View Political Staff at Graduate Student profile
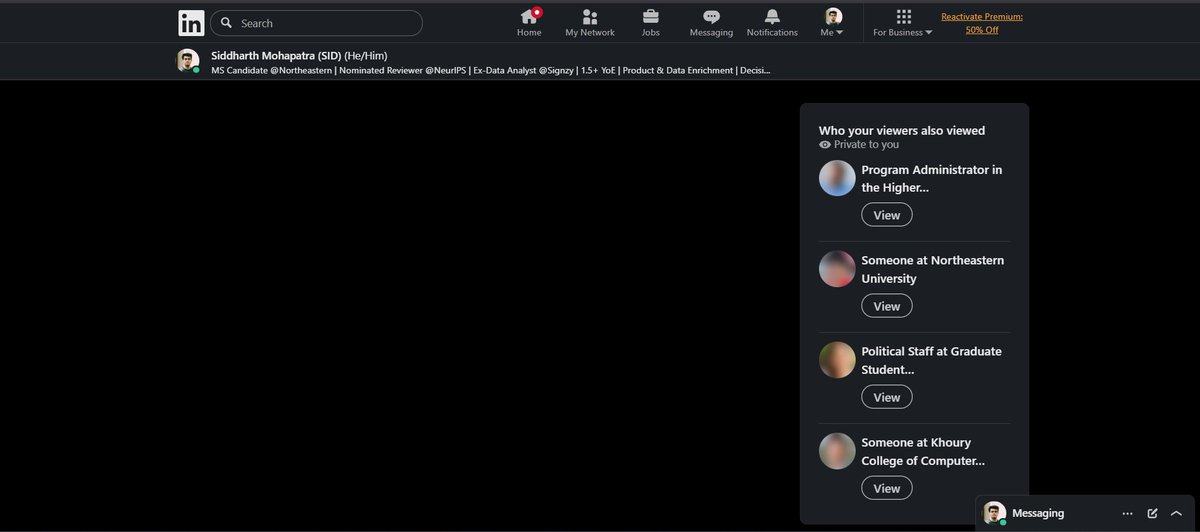This screenshot has width=1200, height=532. [x=887, y=397]
